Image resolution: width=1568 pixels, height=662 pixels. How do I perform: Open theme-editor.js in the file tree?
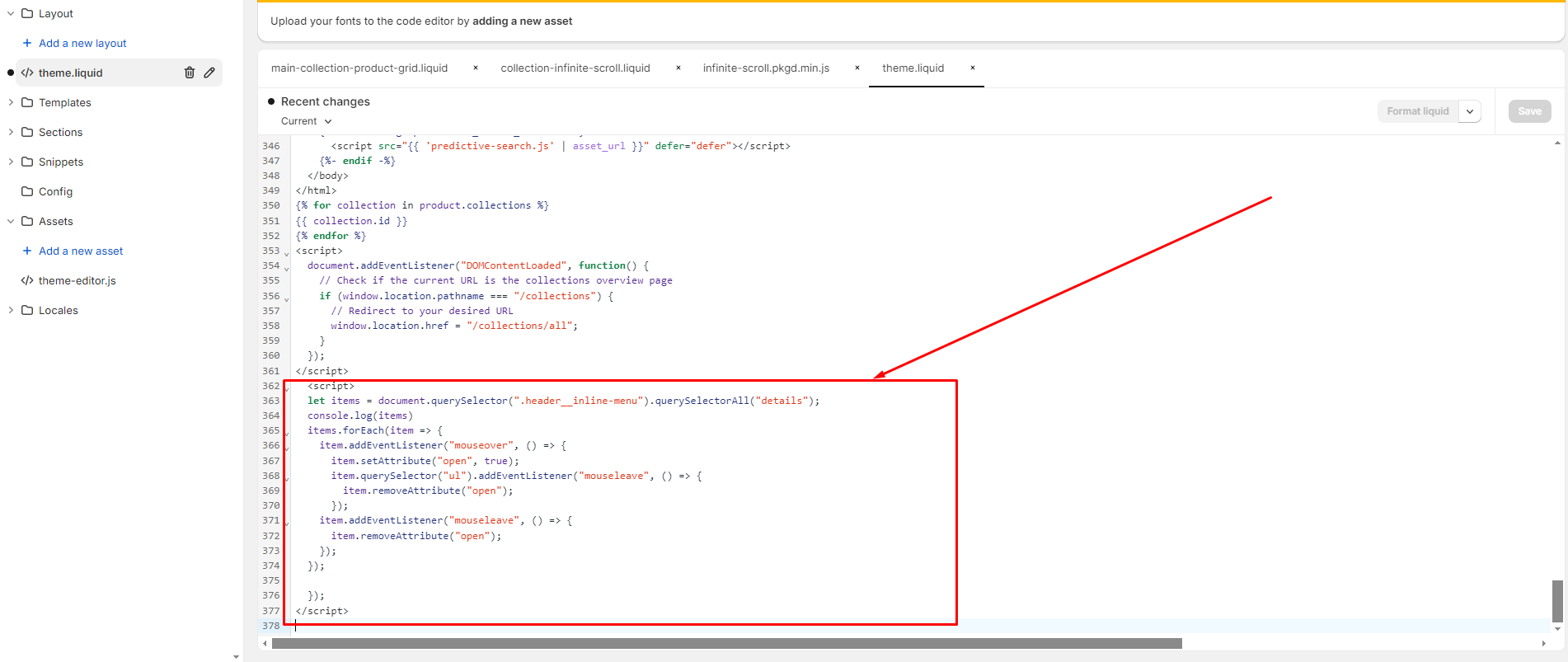click(77, 280)
